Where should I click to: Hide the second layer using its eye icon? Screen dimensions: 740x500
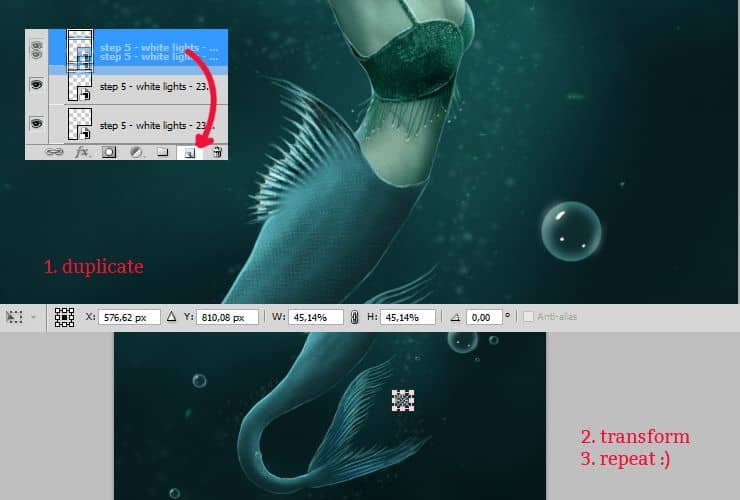coord(37,85)
